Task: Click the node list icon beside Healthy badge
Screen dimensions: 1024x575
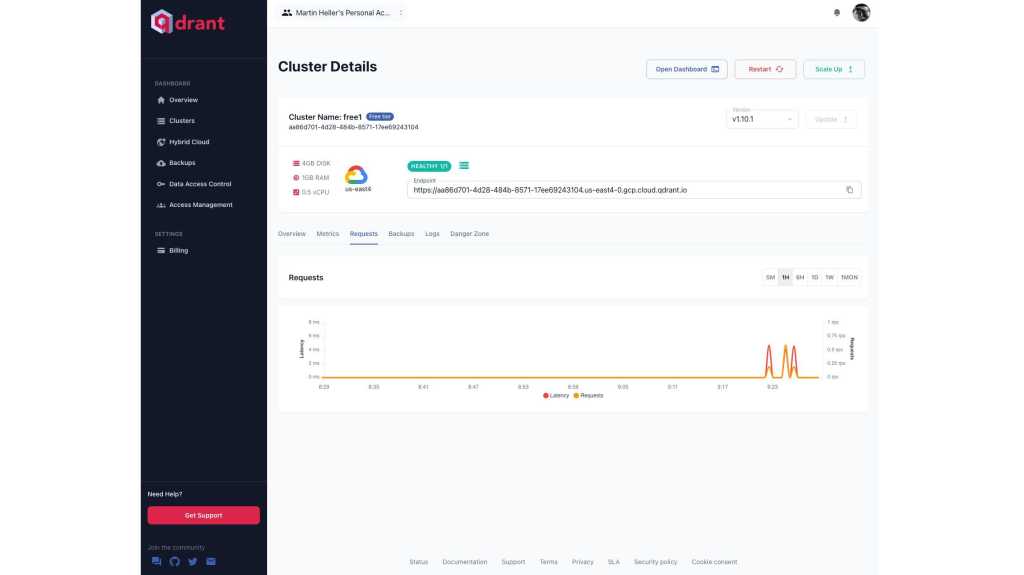Action: (464, 165)
